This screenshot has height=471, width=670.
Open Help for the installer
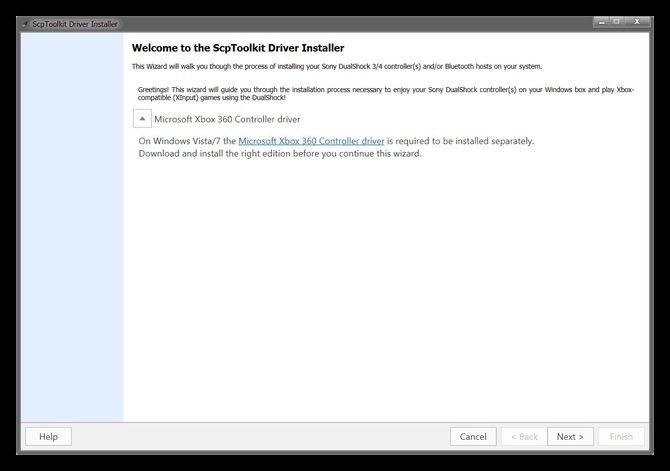48,436
